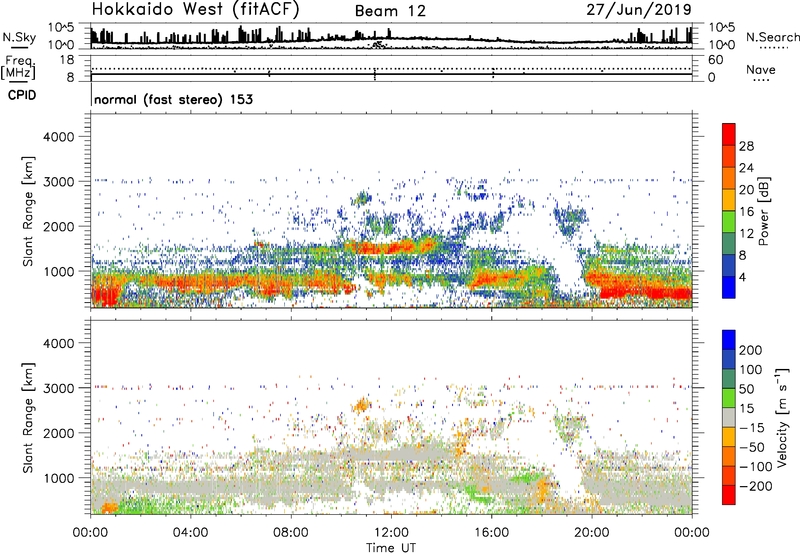Click the date '27/Jun/2019'
Viewport: 800px width, 554px height.
pos(639,10)
